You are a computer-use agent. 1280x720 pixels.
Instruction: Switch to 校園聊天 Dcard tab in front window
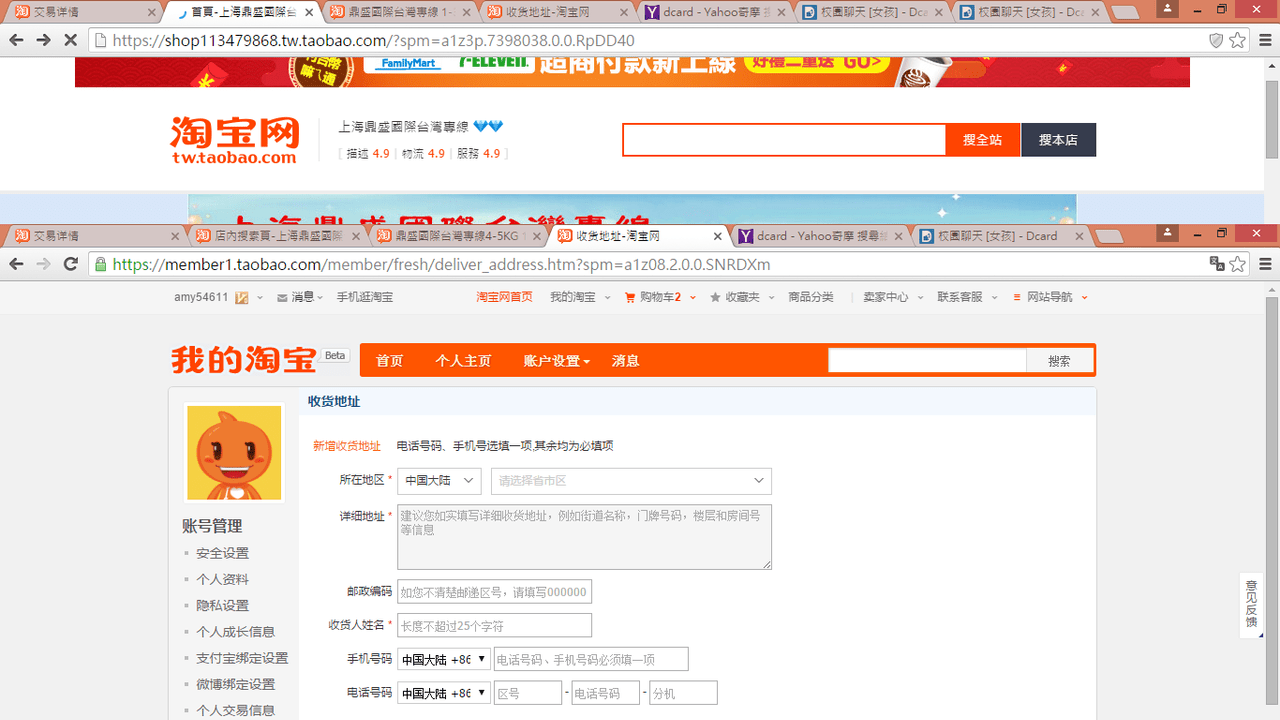(x=1000, y=237)
